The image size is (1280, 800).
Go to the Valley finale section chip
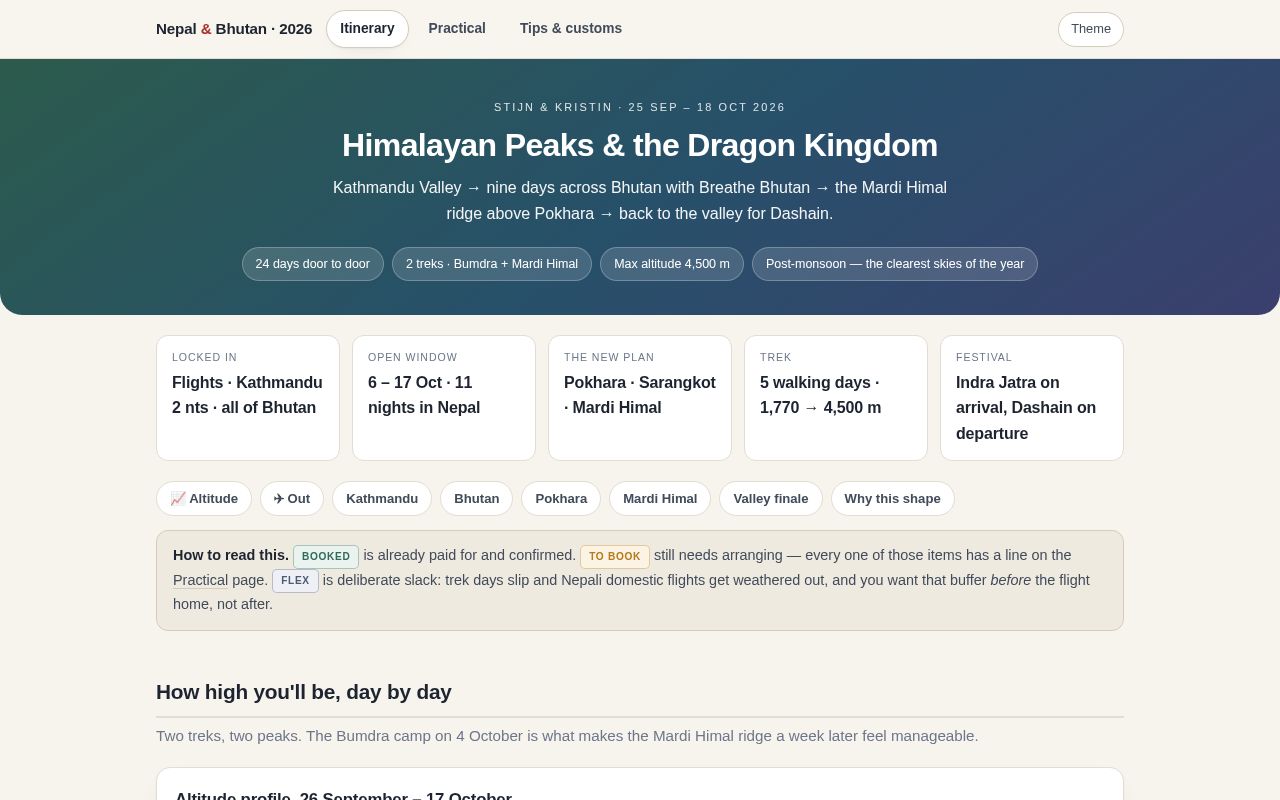coord(771,499)
